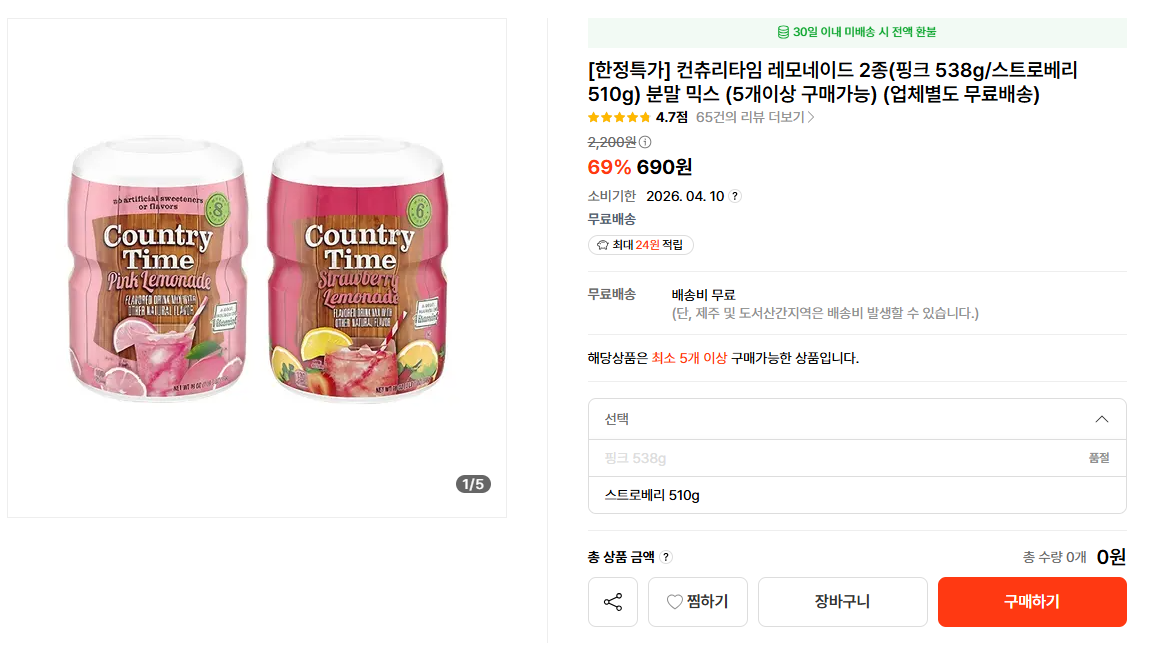
Task: Click the Country Time product image
Action: click(x=257, y=268)
